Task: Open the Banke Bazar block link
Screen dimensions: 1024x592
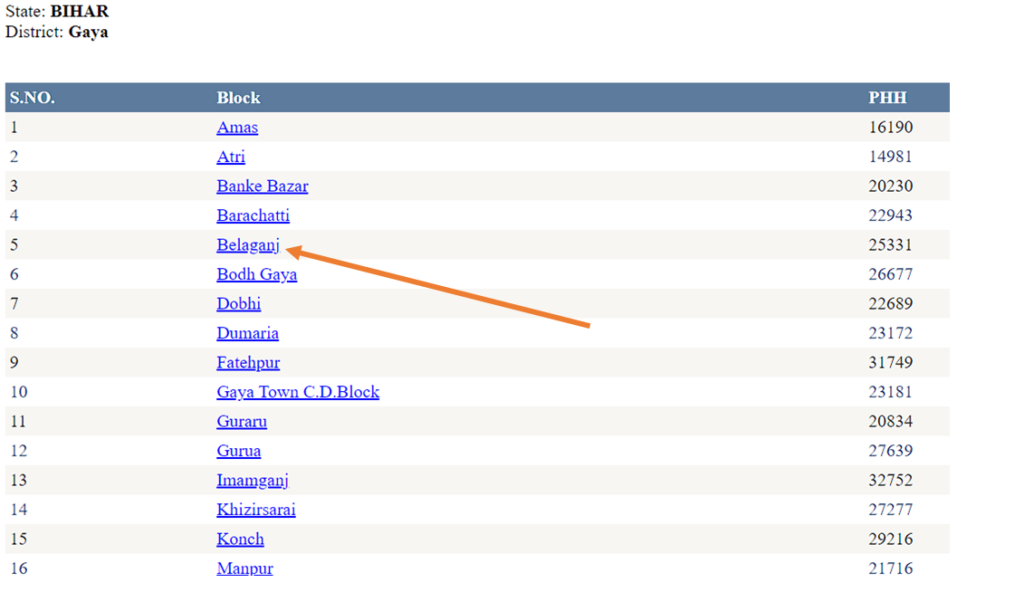Action: pos(263,186)
